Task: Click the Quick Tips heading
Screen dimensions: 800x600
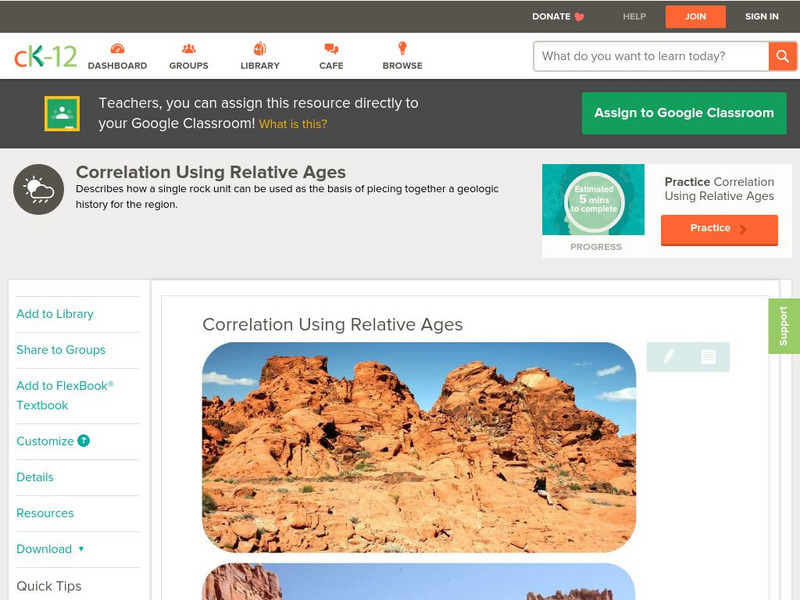Action: click(x=49, y=586)
